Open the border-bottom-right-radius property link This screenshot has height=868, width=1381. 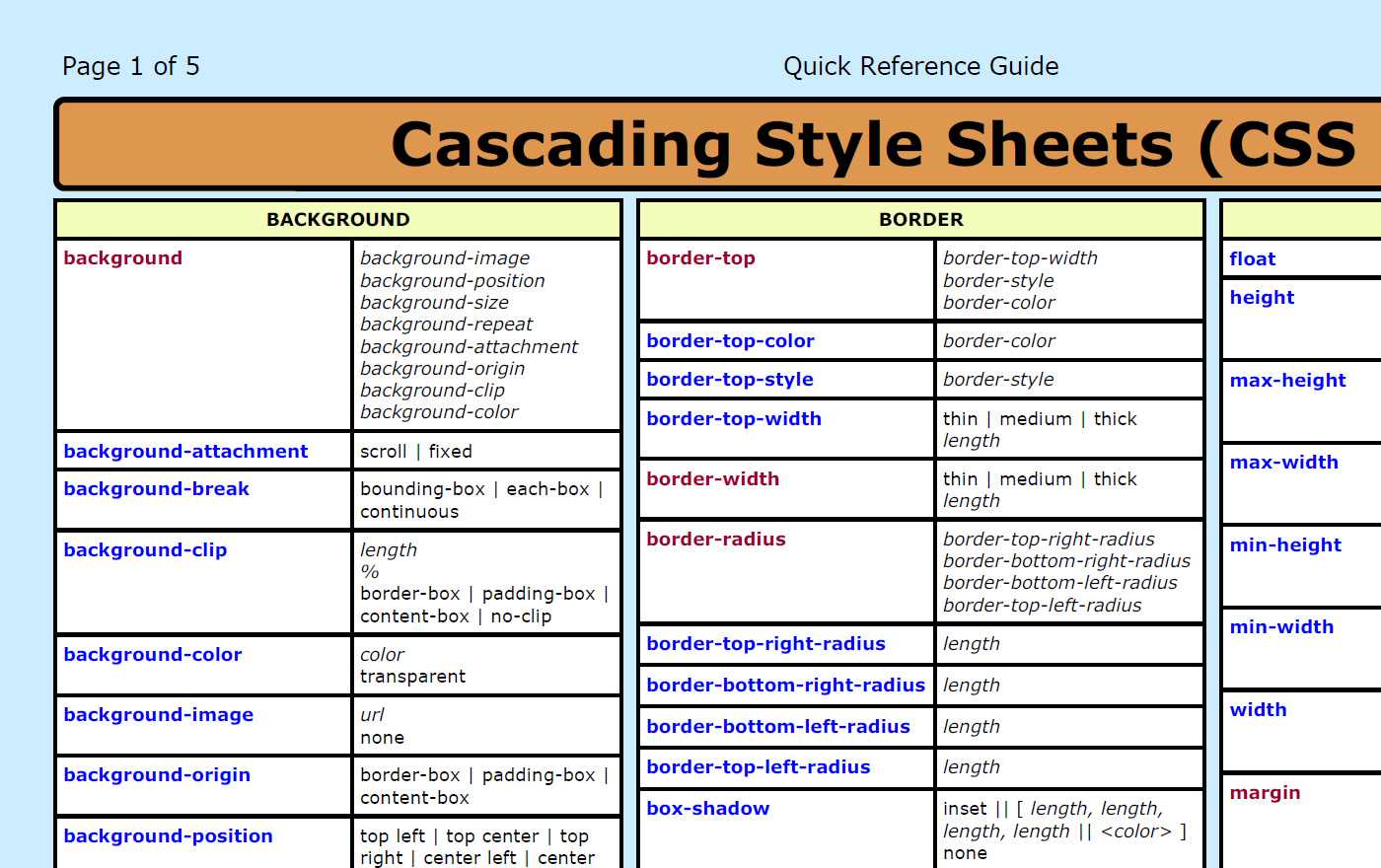[785, 686]
